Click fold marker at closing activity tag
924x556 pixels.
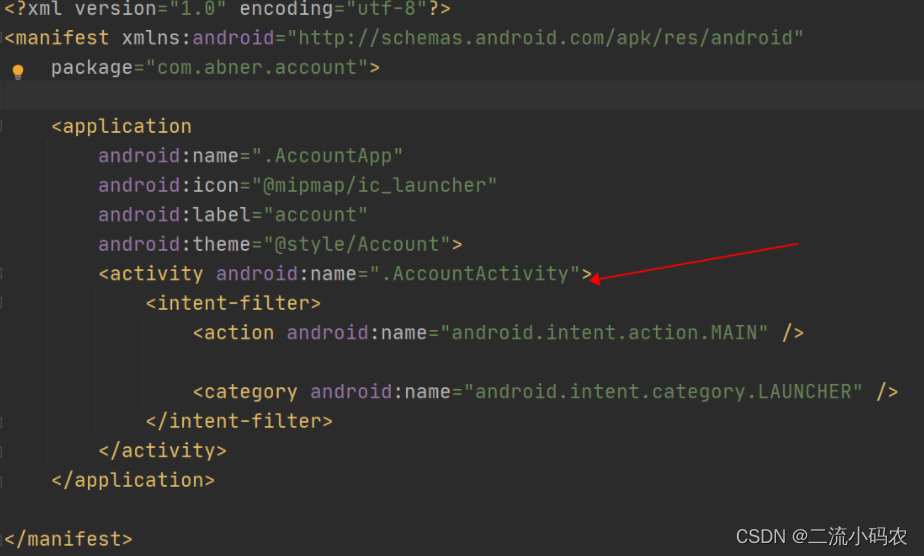[2, 452]
